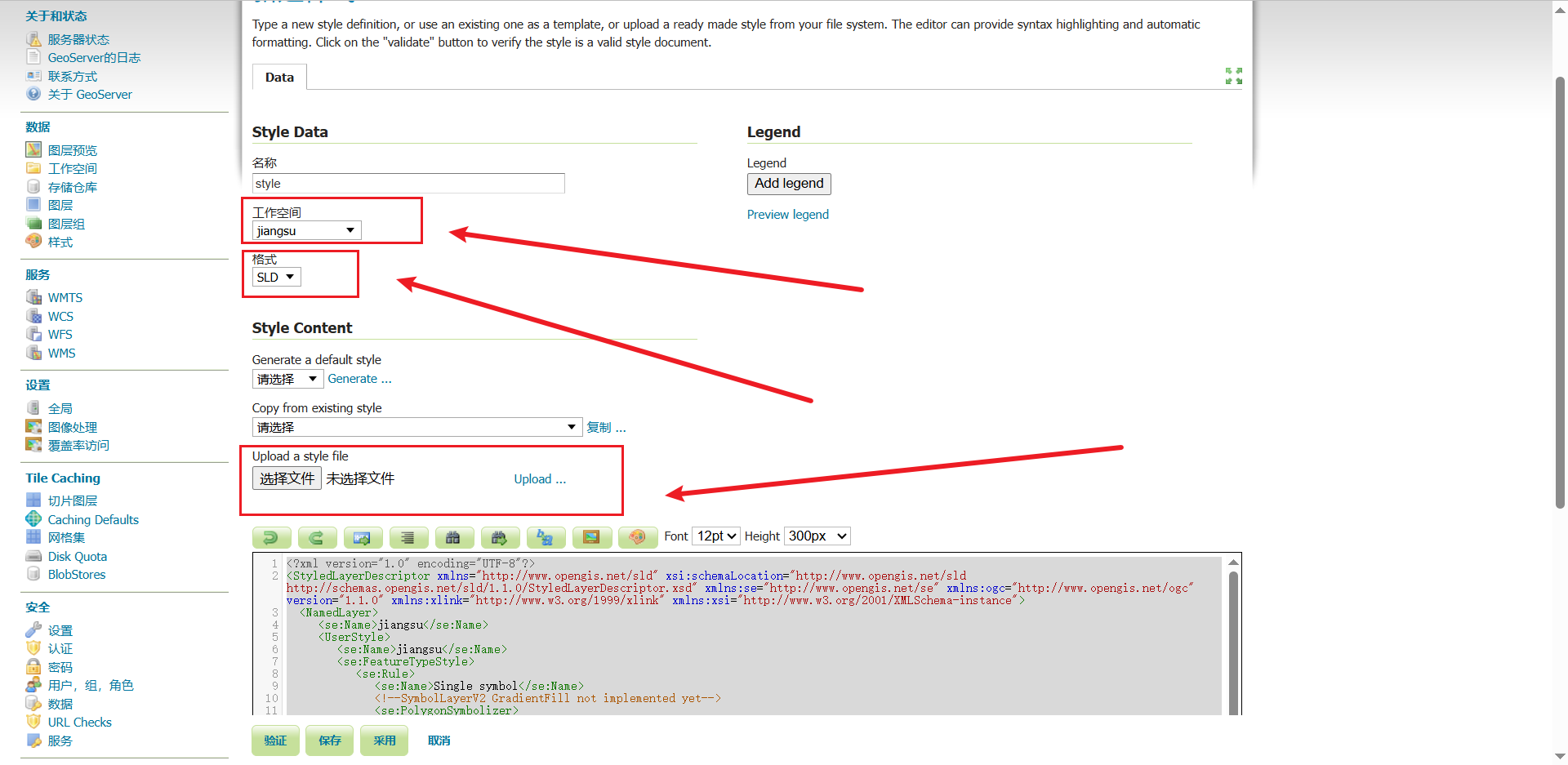Open 全局 settings link
Image resolution: width=1568 pixels, height=765 pixels.
click(60, 408)
